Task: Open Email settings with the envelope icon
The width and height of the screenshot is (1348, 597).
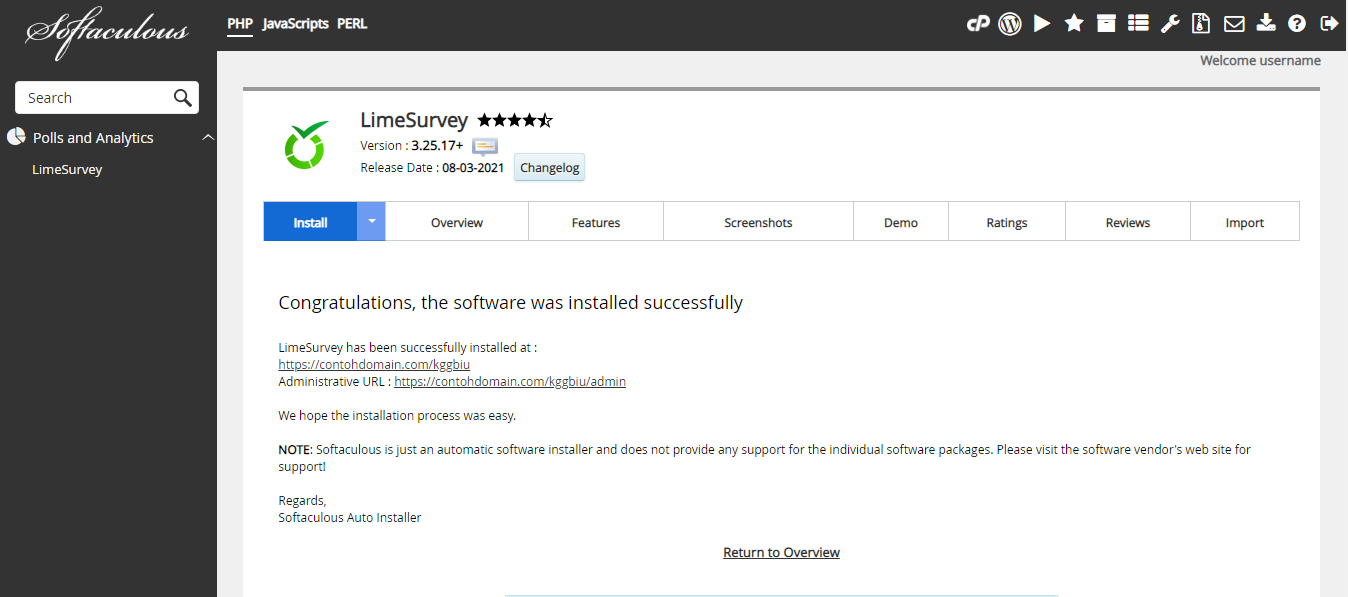Action: pos(1233,23)
